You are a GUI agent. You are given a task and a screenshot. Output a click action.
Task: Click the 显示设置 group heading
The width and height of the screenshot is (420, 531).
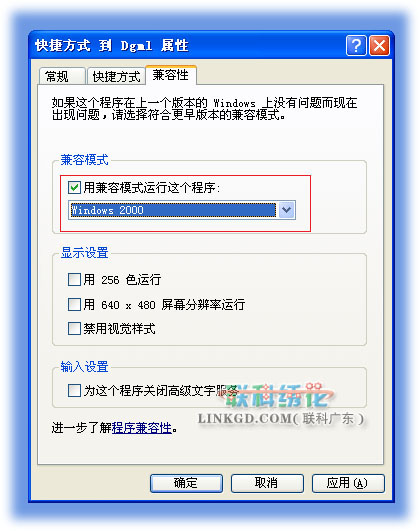coord(84,253)
